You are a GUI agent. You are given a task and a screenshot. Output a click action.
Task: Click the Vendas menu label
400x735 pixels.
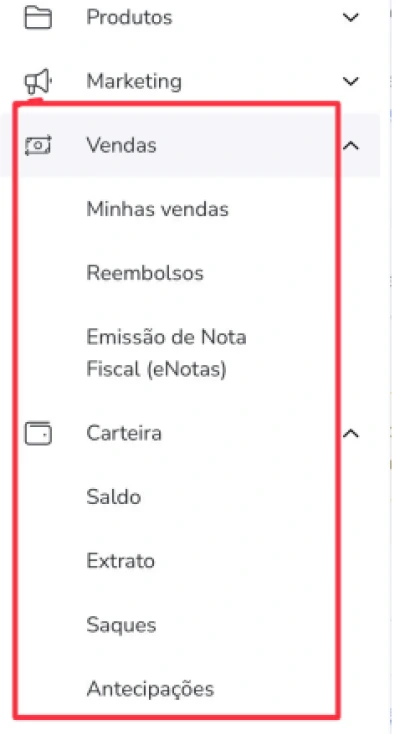[x=121, y=145]
